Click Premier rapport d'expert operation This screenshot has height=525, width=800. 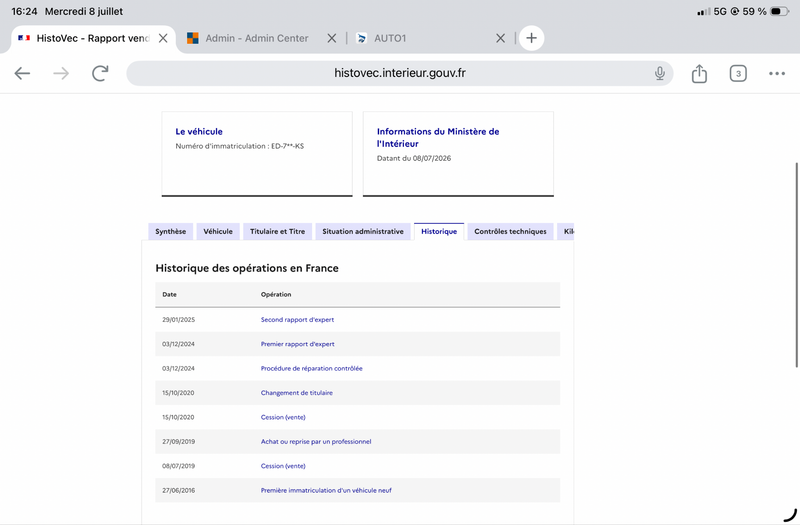coord(297,344)
